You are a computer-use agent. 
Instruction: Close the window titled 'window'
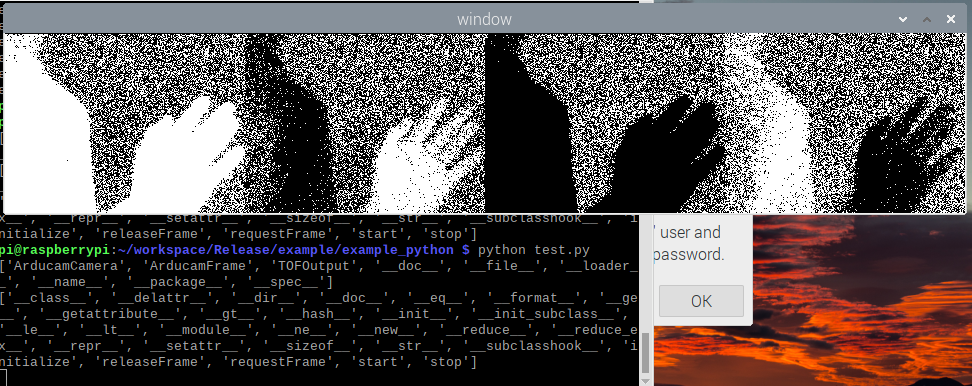coord(950,19)
